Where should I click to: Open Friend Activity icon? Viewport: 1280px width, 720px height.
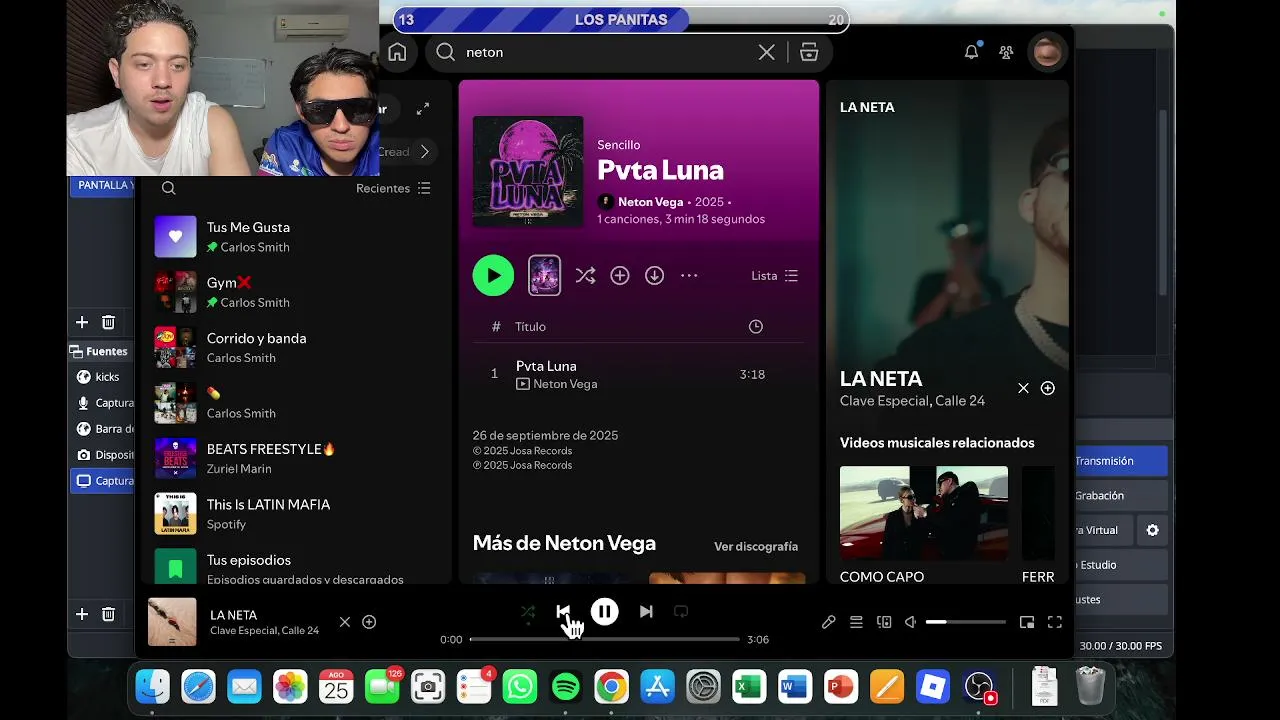[1006, 52]
